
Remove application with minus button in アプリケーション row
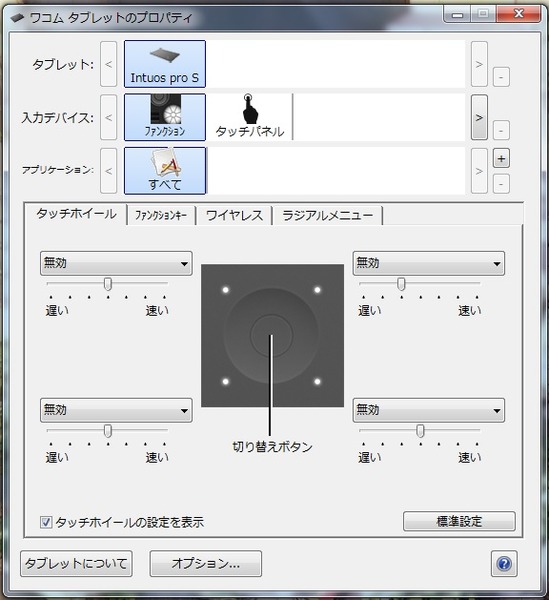tap(501, 184)
